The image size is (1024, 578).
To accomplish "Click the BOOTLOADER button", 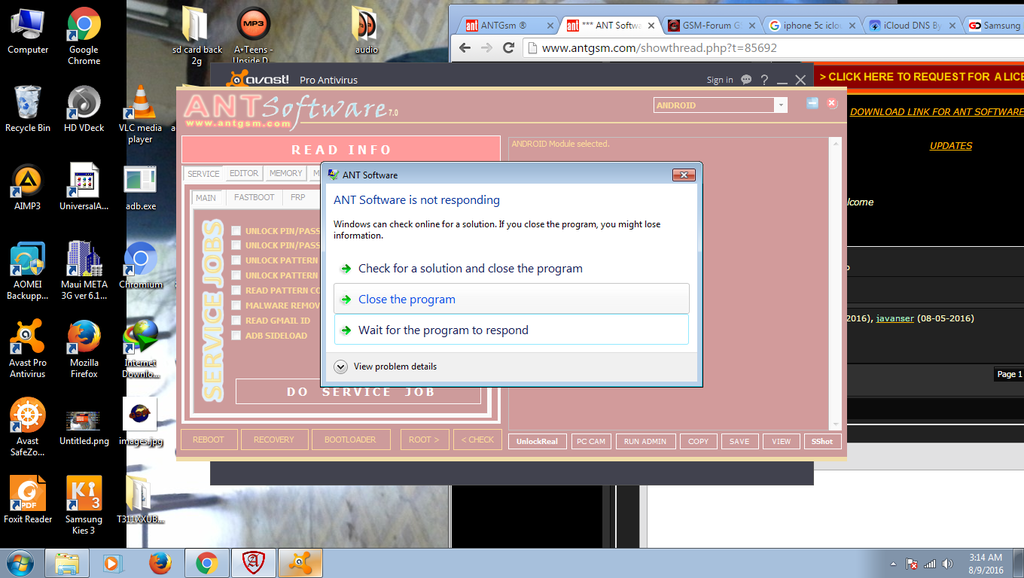I will (x=350, y=440).
